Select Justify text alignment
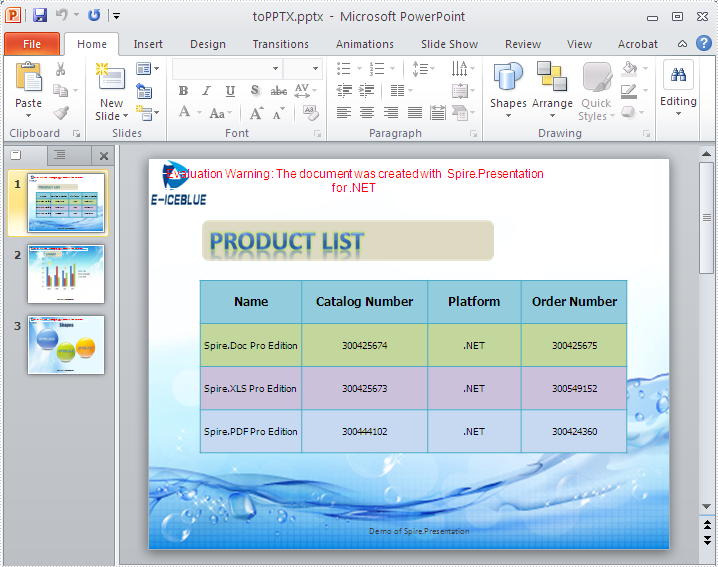718x567 pixels. pos(415,113)
